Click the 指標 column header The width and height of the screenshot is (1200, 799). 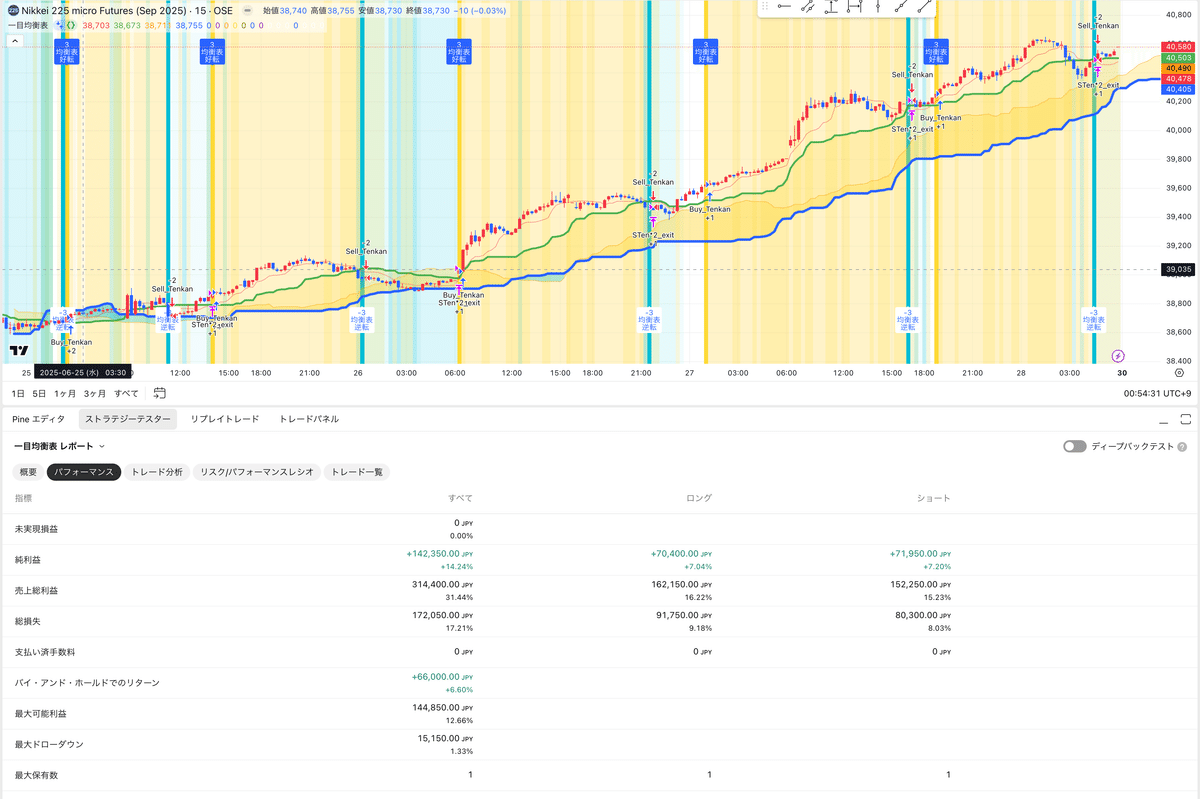[x=23, y=497]
